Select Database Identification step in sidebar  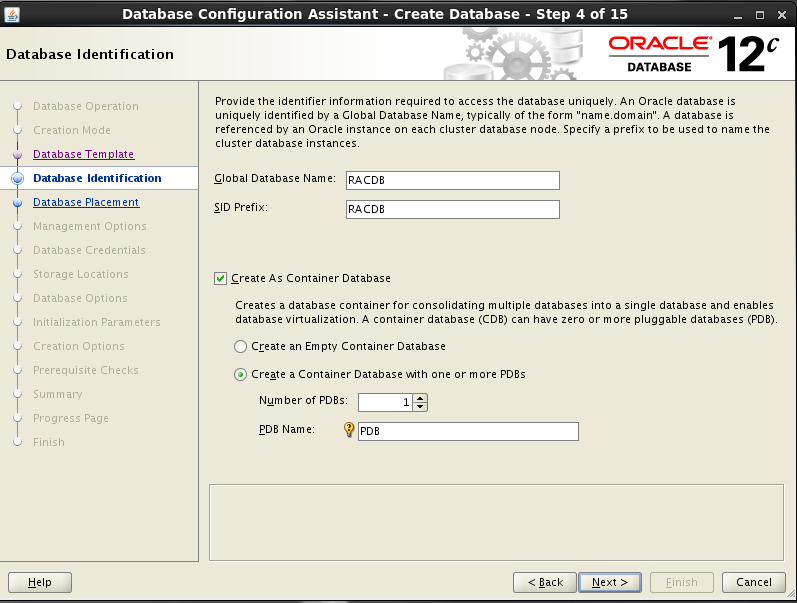pos(97,178)
